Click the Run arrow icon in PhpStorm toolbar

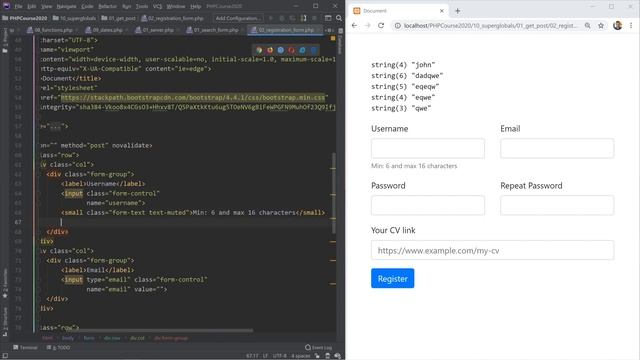click(x=270, y=18)
